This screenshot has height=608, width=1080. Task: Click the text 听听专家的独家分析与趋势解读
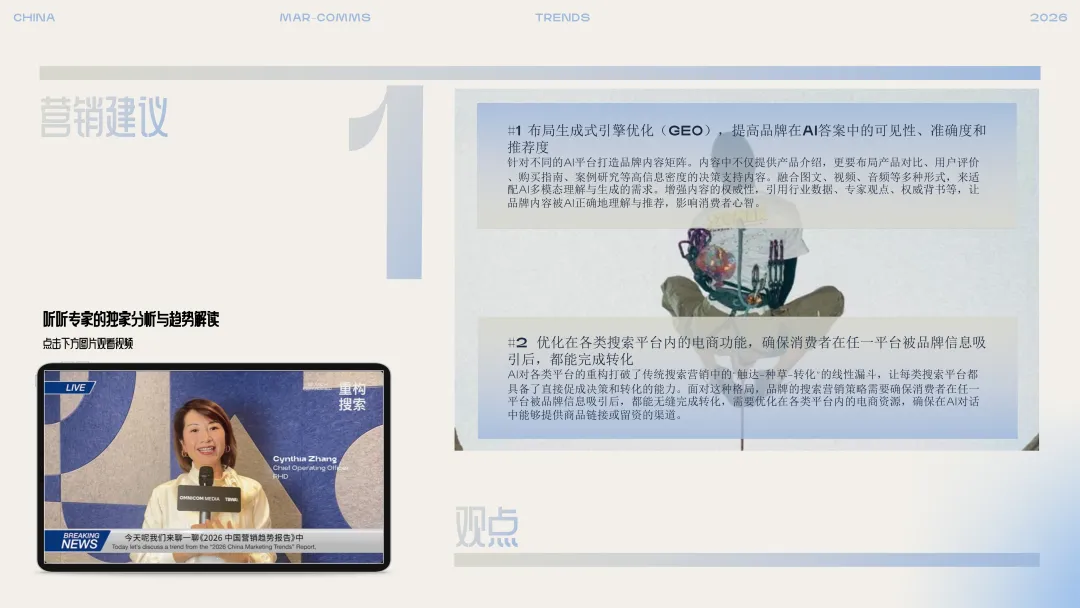point(131,319)
